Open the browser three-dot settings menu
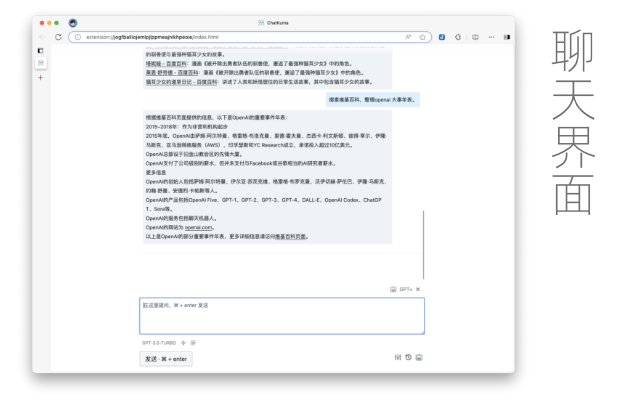Screen dimensions: 640x400 491,37
